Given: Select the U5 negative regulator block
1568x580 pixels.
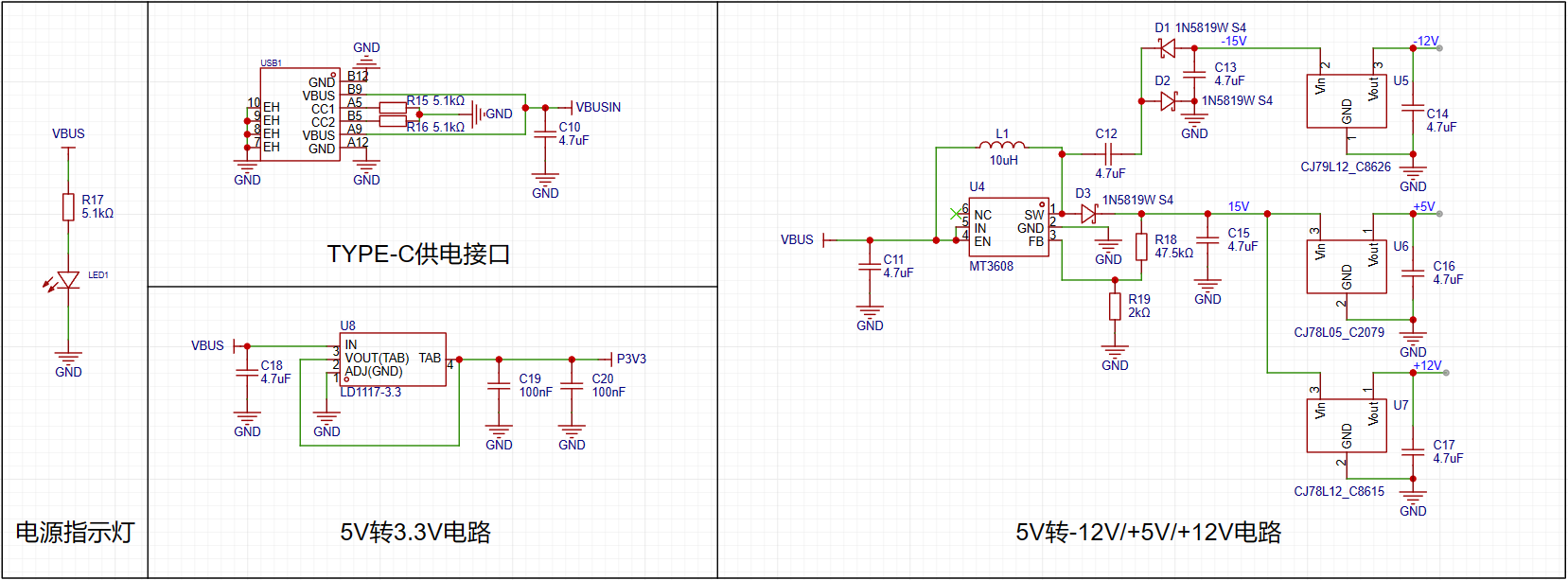Looking at the screenshot, I should tap(1347, 101).
